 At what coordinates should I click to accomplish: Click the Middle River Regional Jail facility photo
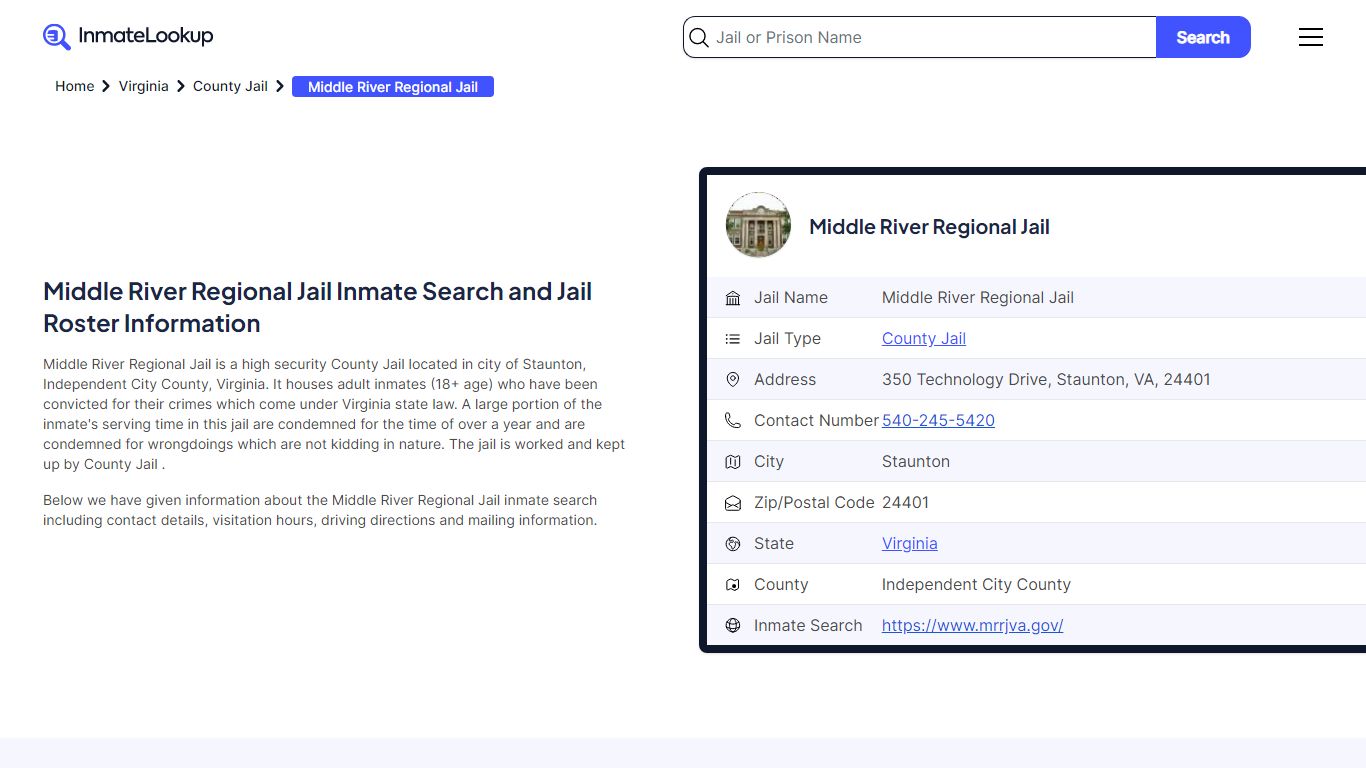click(x=758, y=225)
